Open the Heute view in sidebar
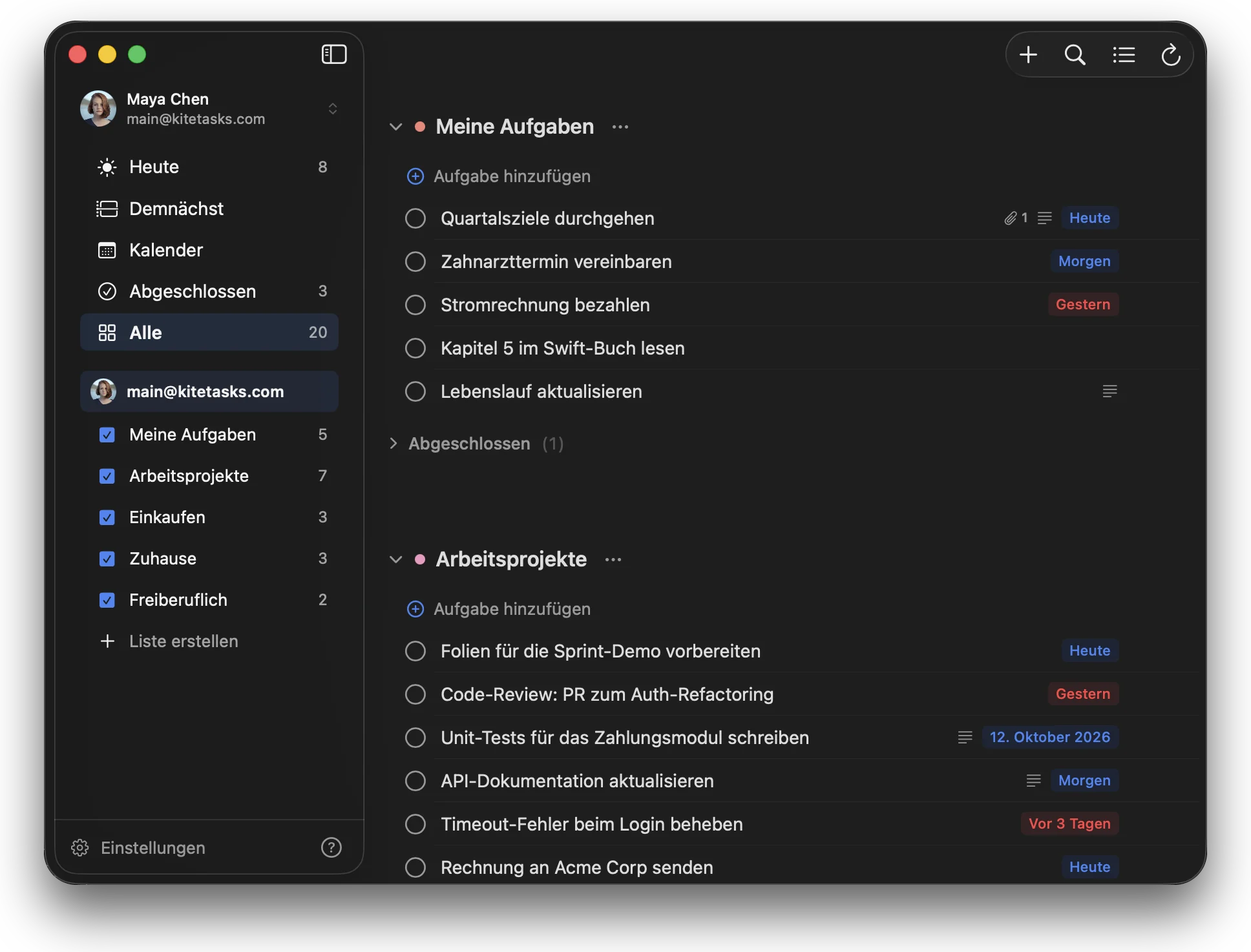 tap(209, 167)
